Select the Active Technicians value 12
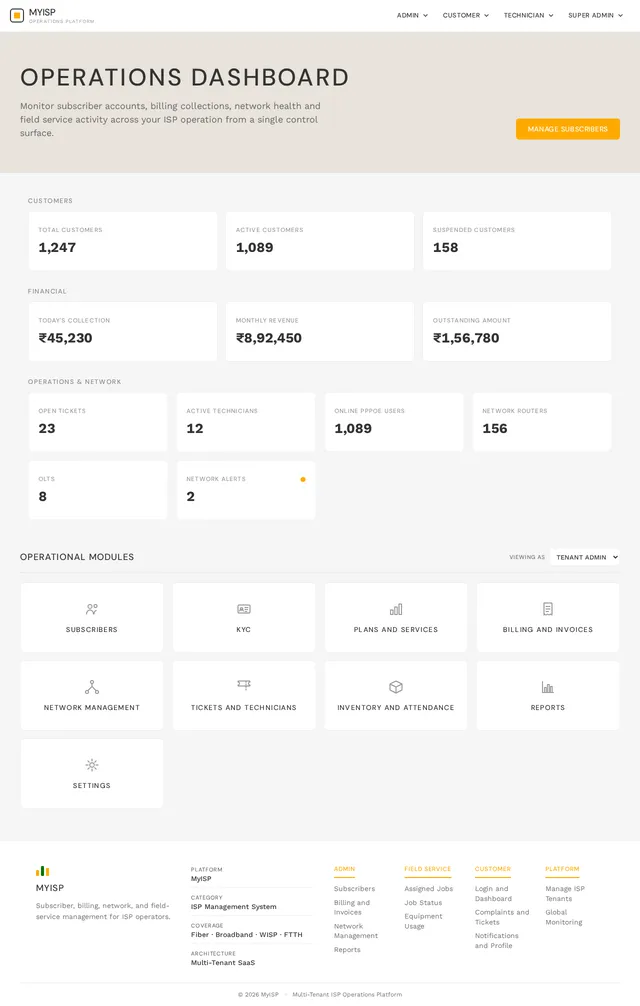Screen dimensions: 640x1006 (195, 429)
